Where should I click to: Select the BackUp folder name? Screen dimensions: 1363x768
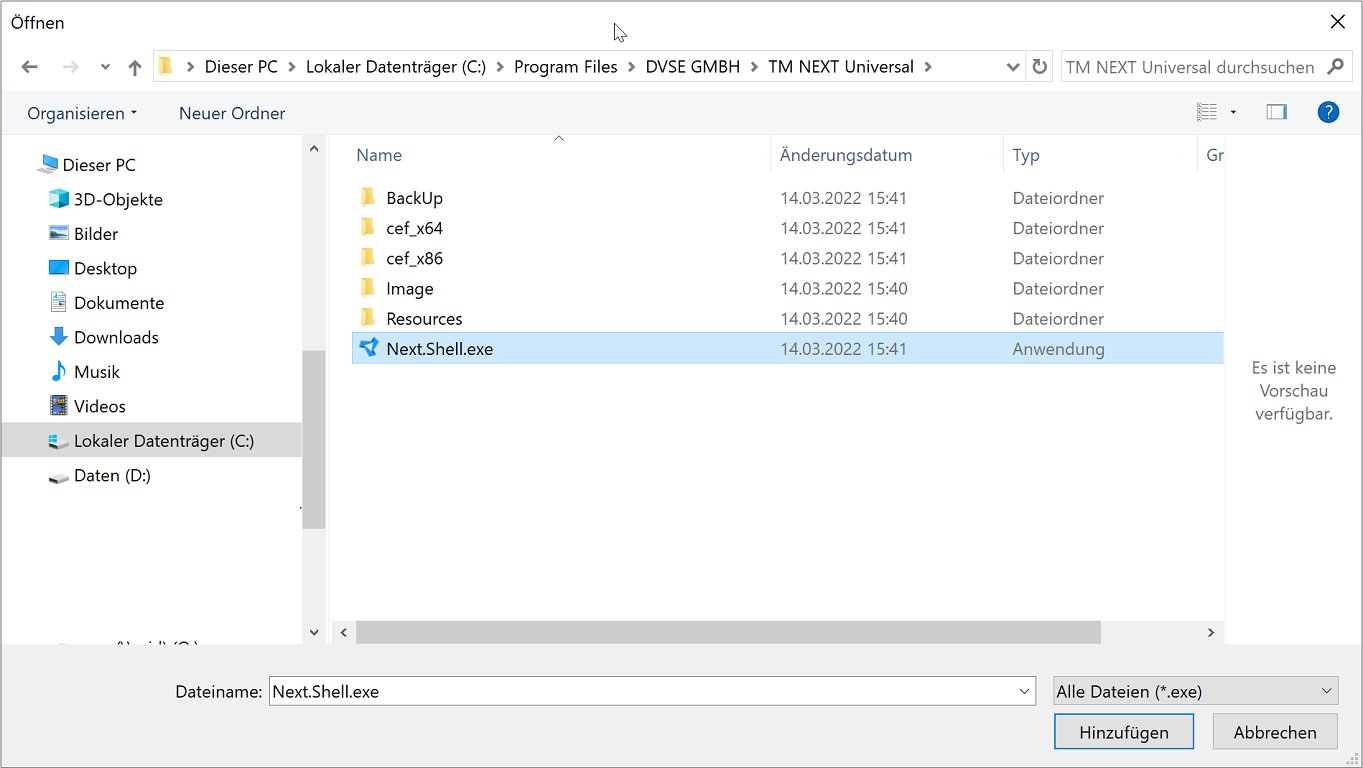pos(414,198)
